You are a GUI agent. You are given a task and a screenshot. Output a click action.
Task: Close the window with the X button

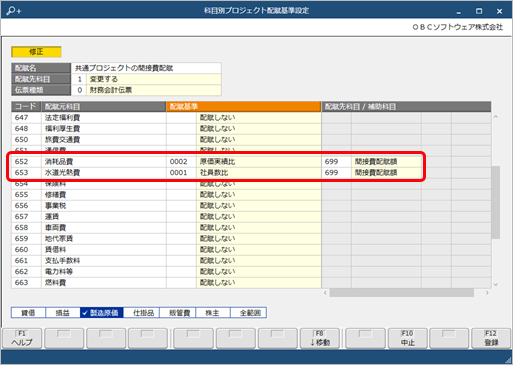click(499, 11)
